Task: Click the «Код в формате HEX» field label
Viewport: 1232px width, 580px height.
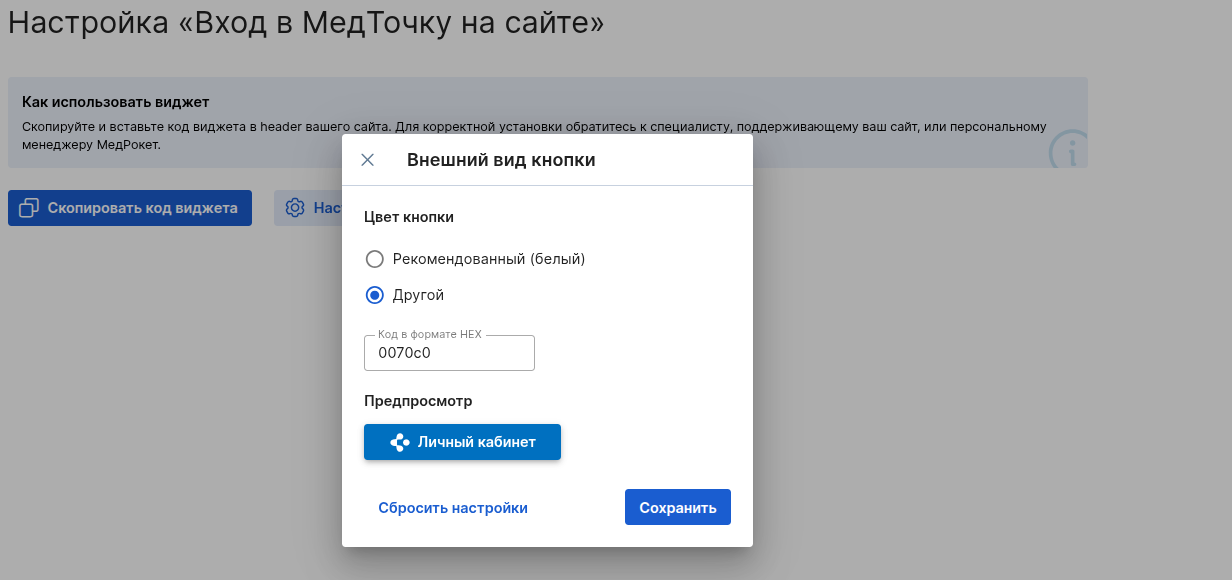Action: [429, 334]
